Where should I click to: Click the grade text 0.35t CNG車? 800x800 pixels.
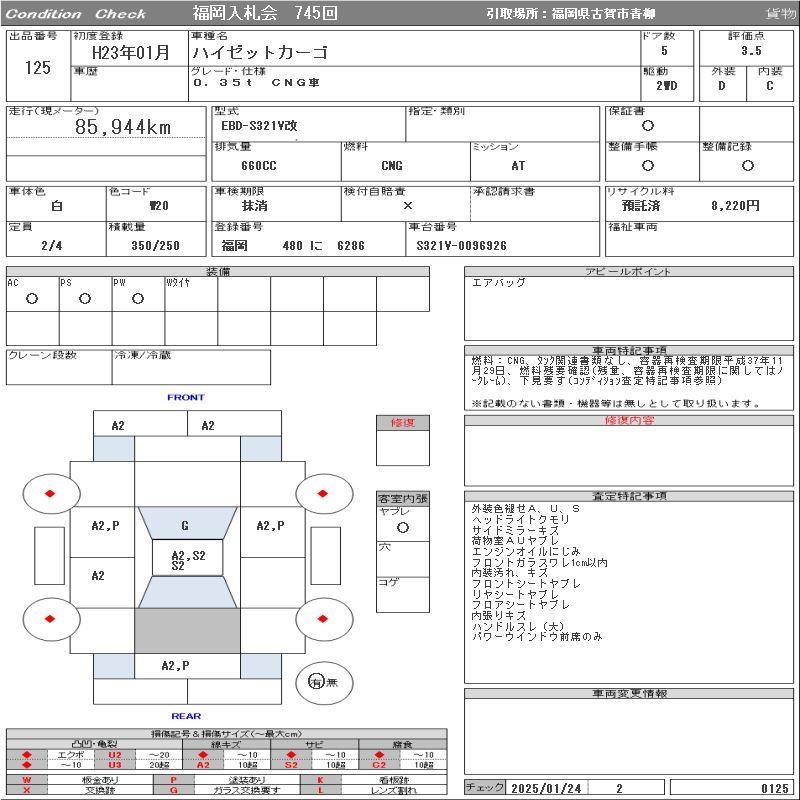(x=256, y=82)
